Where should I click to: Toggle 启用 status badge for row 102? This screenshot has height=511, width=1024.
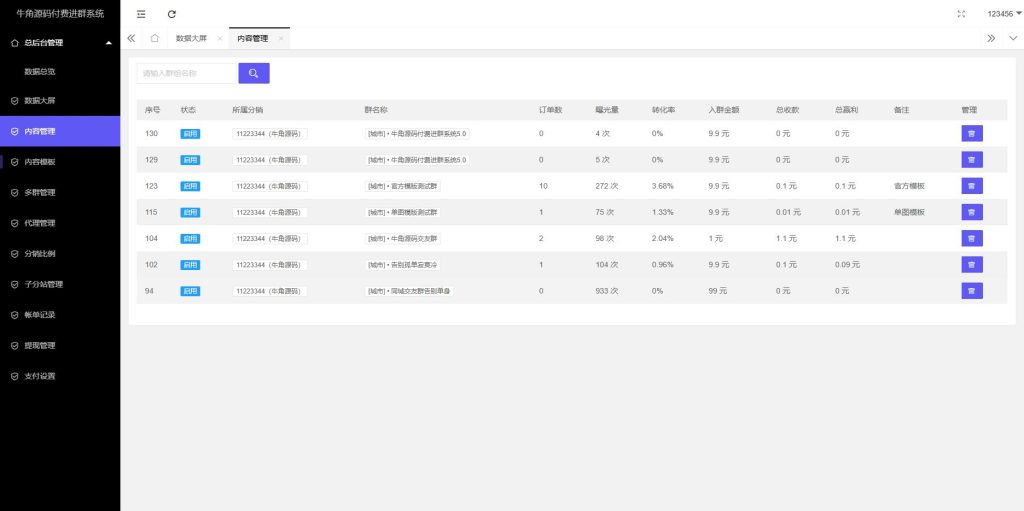pos(190,265)
